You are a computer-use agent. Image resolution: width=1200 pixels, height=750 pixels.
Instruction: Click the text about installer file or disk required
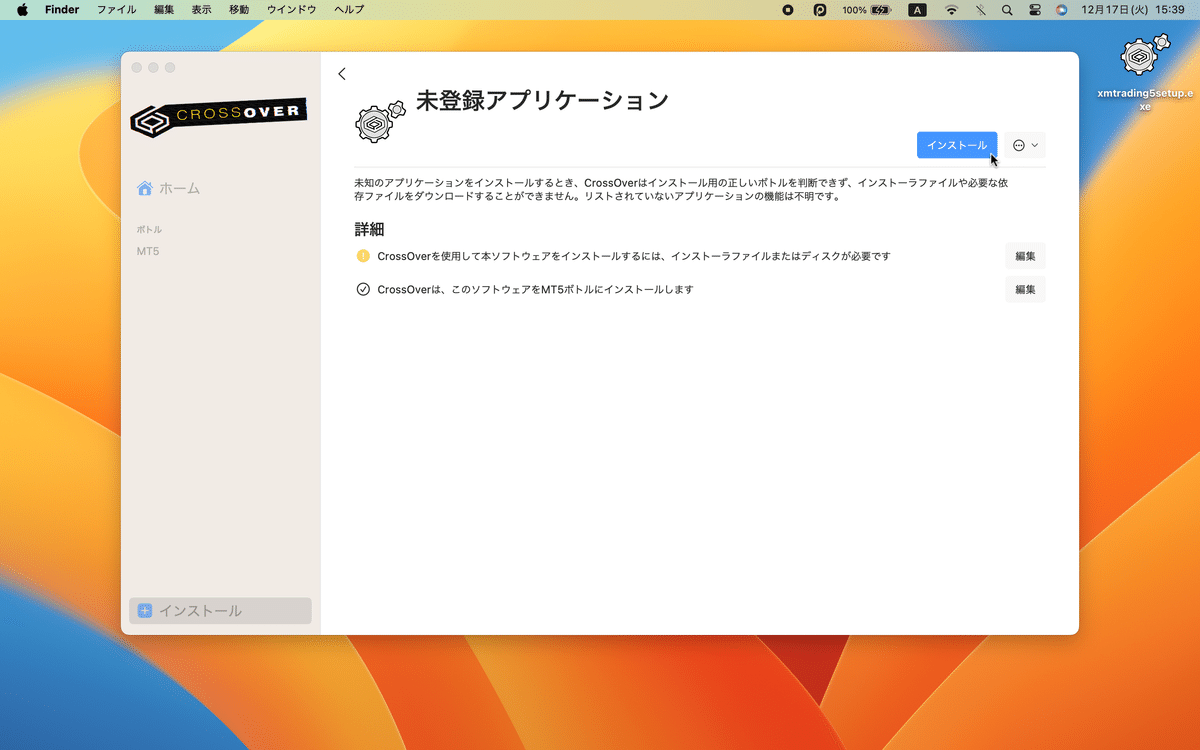(x=634, y=256)
